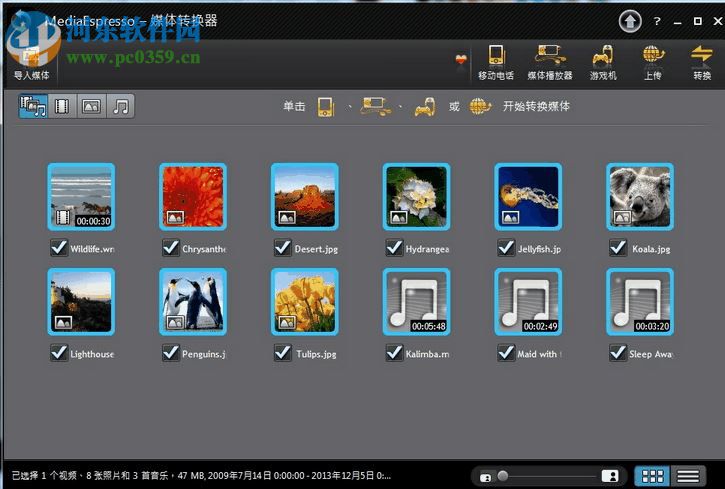Screen dimensions: 725x489
Task: Click the thumbnail size slider handle
Action: (503, 475)
